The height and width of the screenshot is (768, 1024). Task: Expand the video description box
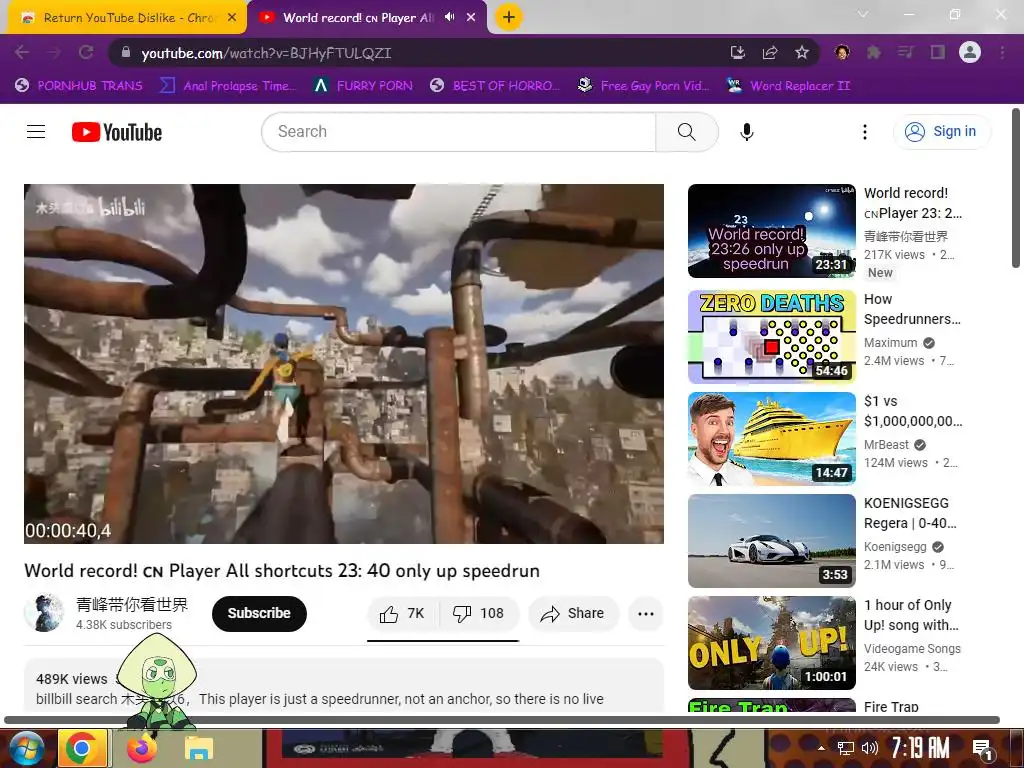(344, 685)
